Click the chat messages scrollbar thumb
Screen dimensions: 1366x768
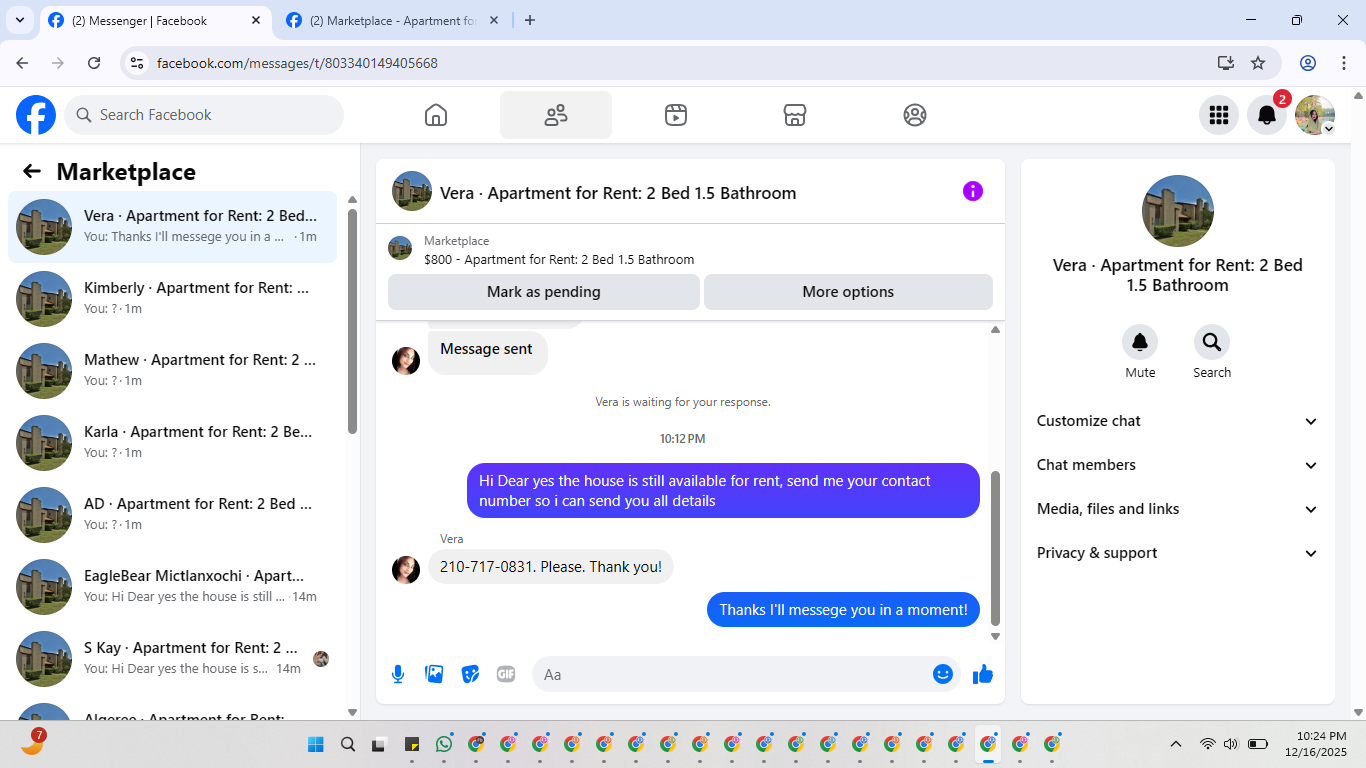tap(995, 548)
